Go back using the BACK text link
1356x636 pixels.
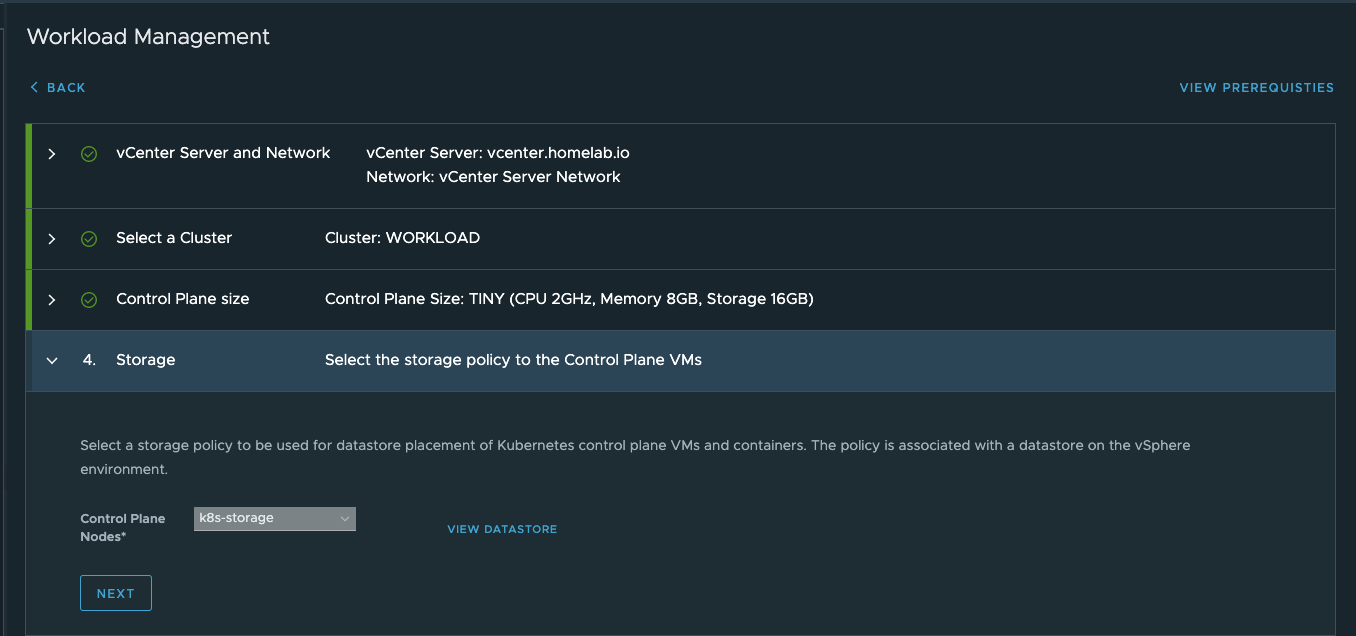click(66, 88)
